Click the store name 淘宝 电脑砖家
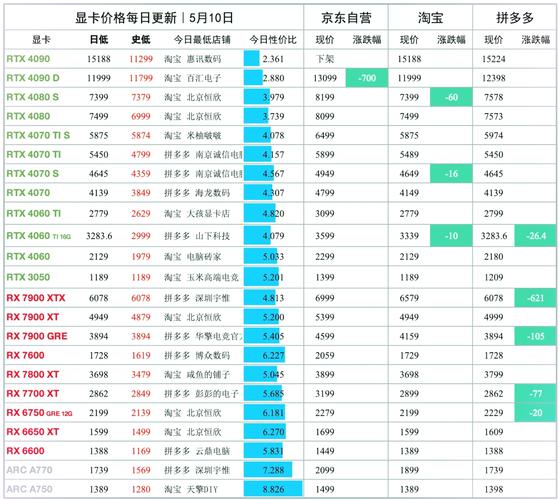Image resolution: width=559 pixels, height=500 pixels. click(193, 256)
